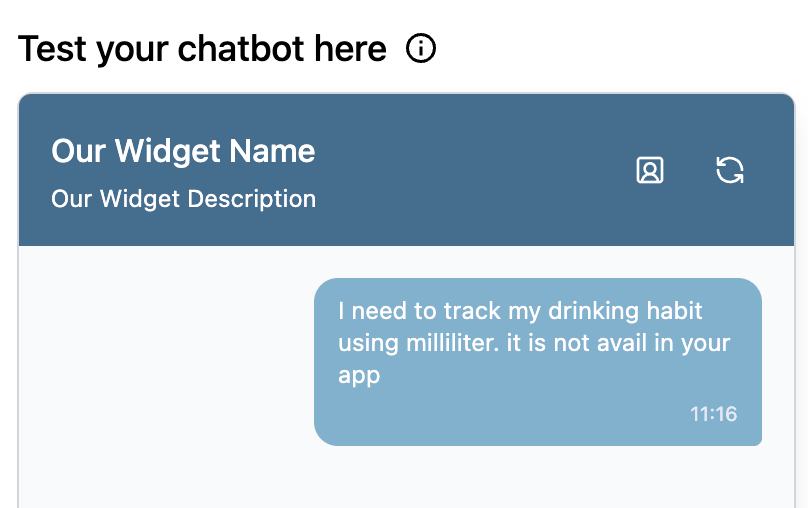
Task: Click the 11:16 timestamp in the message
Action: 713,414
